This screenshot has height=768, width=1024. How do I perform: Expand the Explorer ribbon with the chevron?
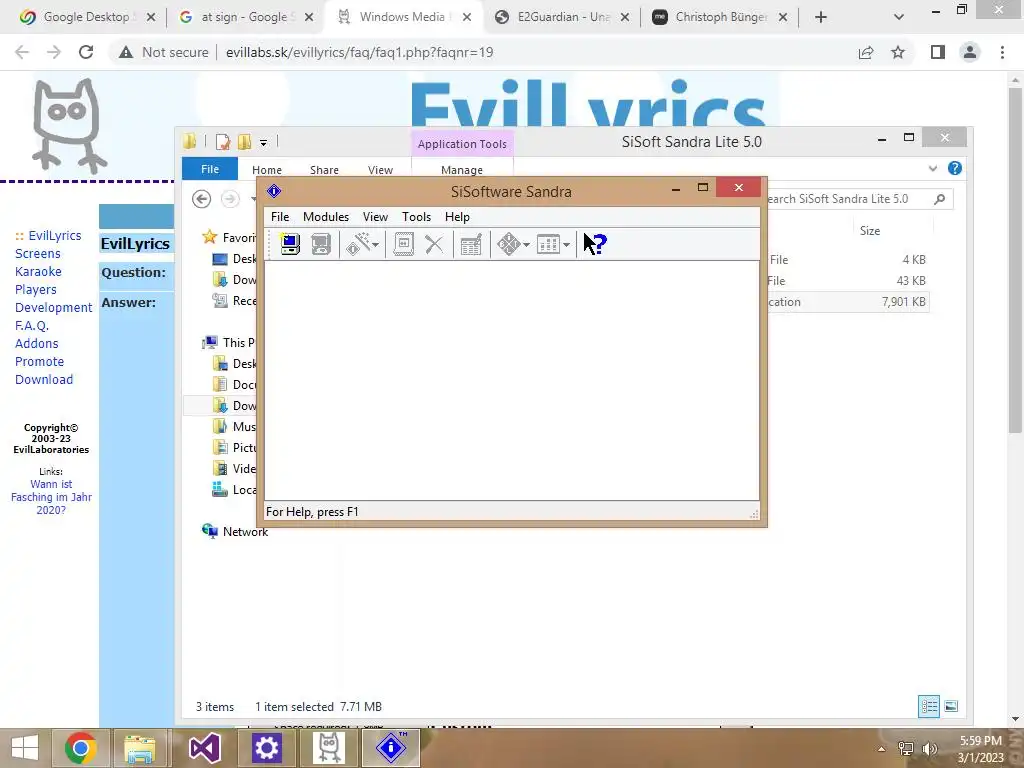(x=933, y=168)
